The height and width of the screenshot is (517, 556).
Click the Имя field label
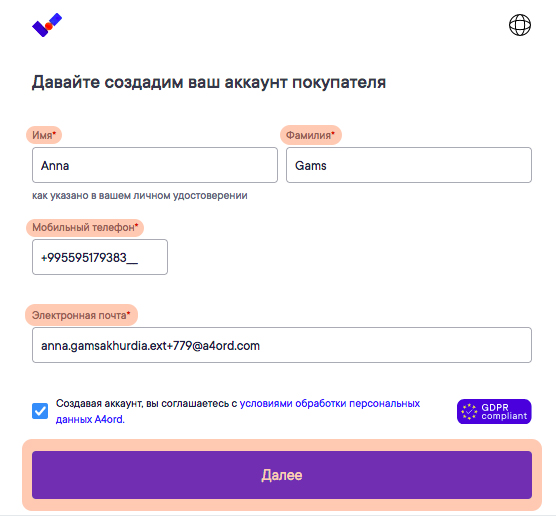point(42,135)
